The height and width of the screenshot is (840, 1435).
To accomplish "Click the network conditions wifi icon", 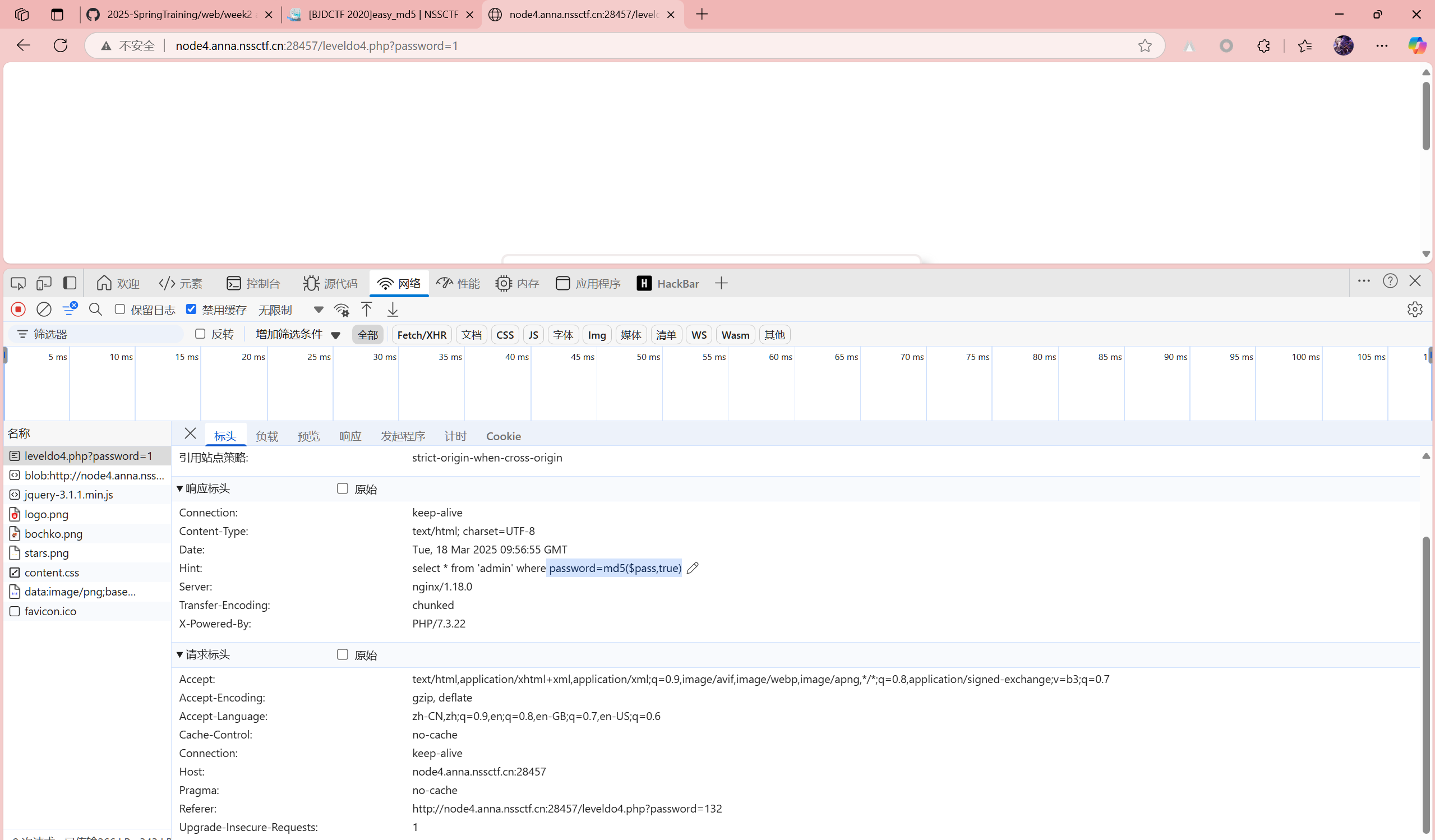I will click(342, 309).
